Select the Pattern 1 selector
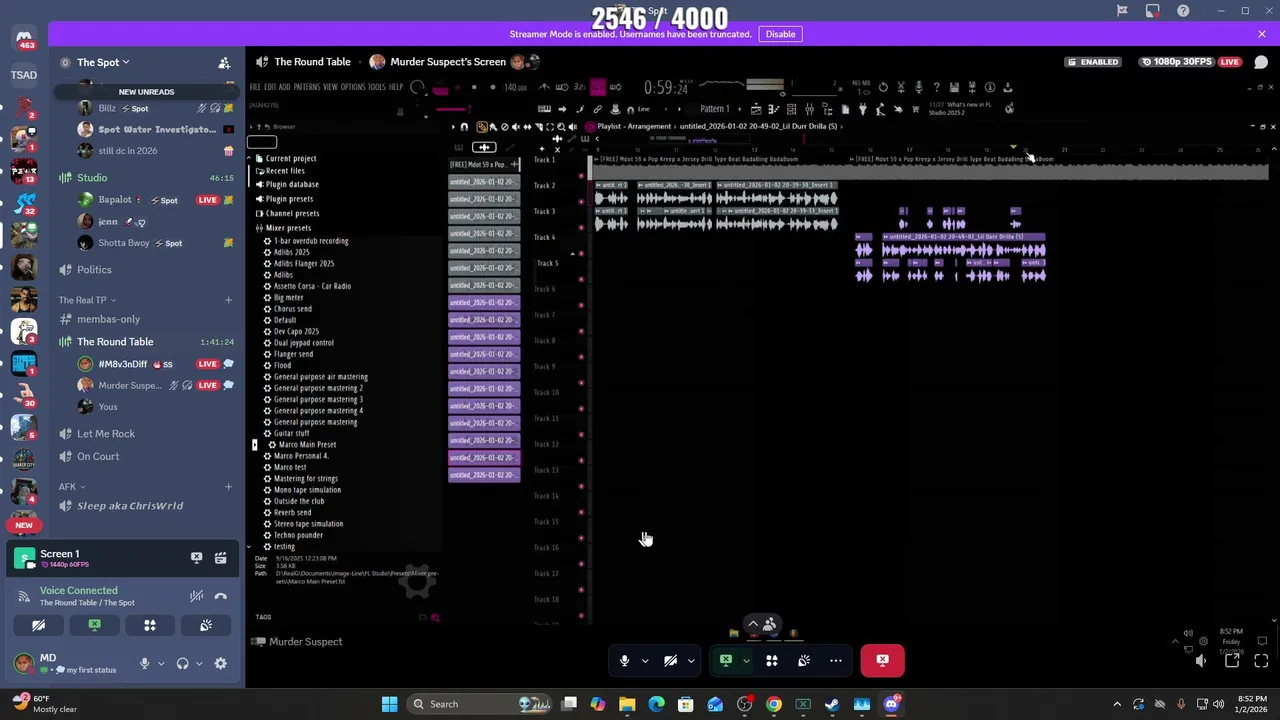 pos(714,109)
